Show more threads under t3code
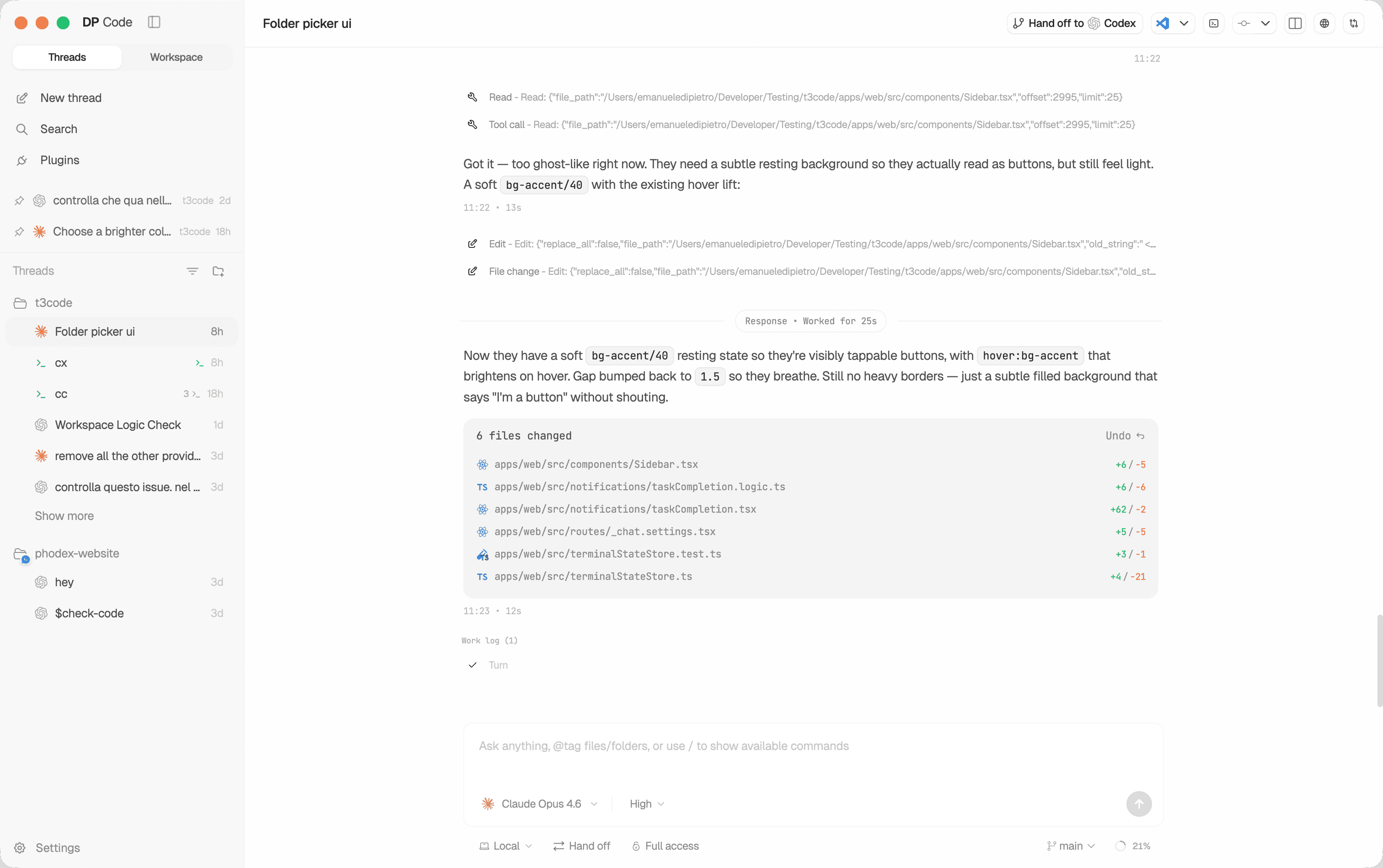Screen dimensions: 1383x868 pos(64,515)
